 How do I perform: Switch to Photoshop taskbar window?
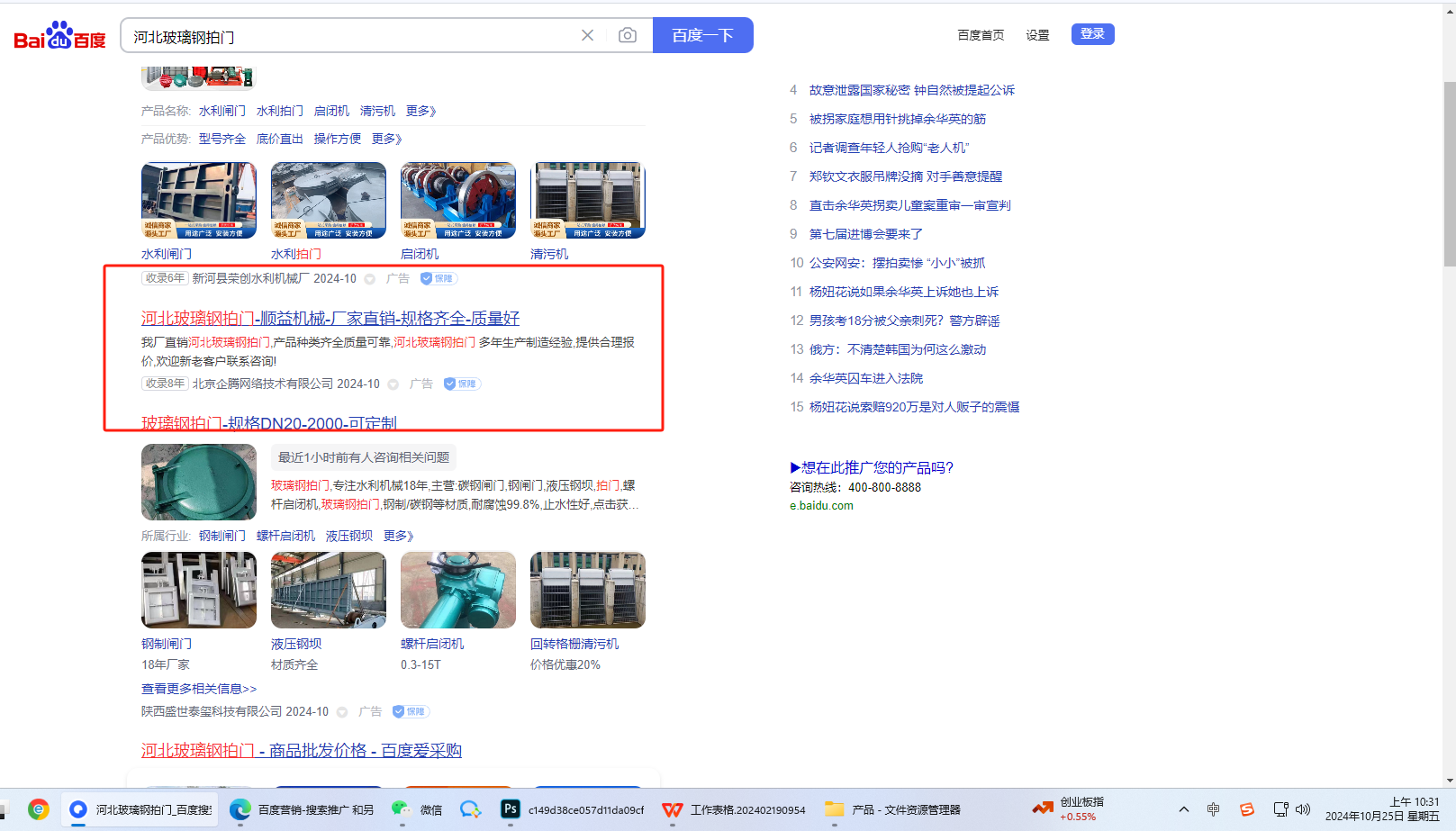(x=572, y=809)
